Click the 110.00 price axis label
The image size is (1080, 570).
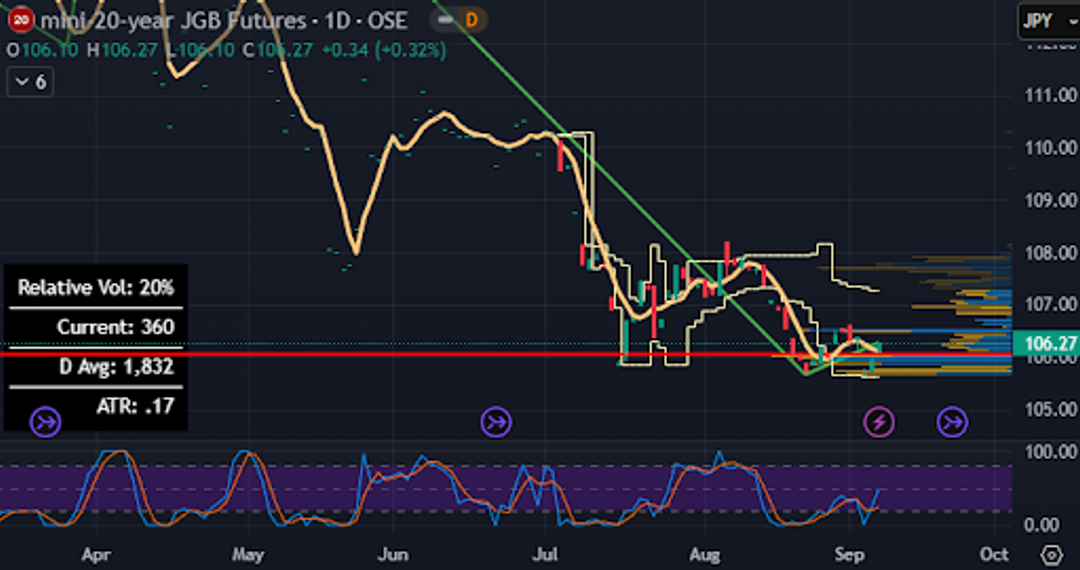tap(1051, 147)
